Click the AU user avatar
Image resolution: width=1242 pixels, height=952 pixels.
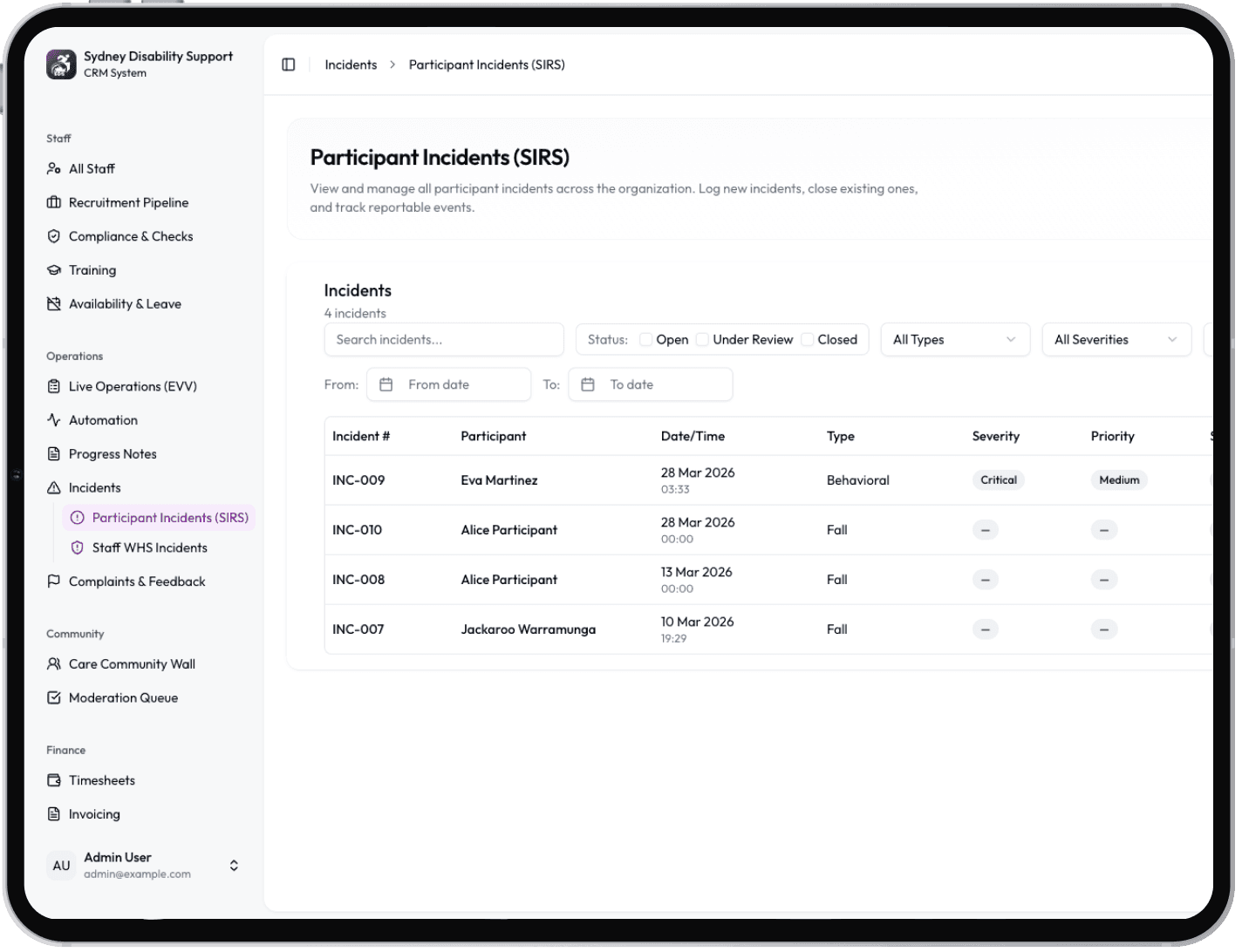[61, 866]
